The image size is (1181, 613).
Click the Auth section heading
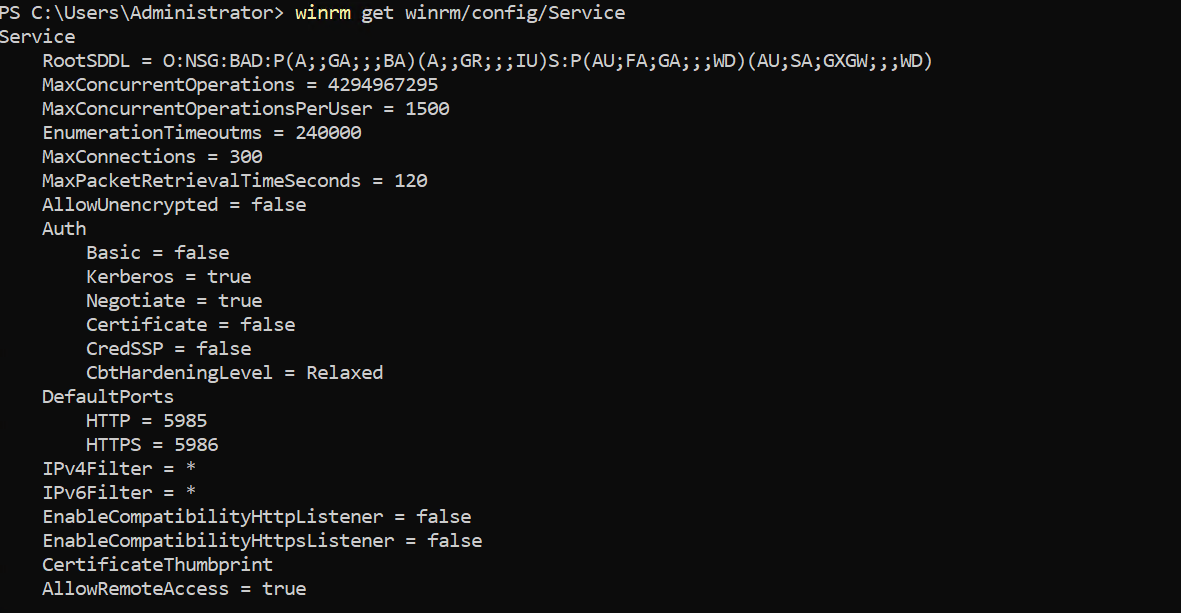64,229
